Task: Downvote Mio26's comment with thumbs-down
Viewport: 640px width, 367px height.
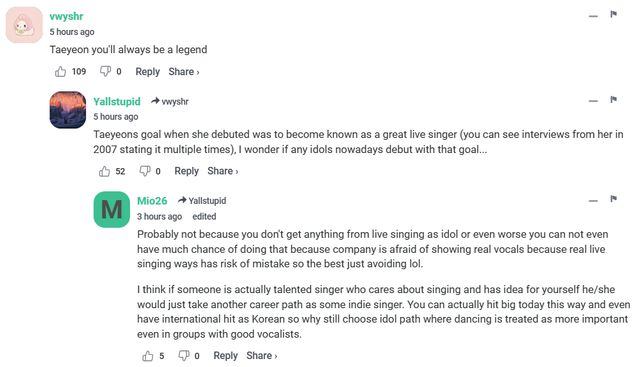Action: pyautogui.click(x=184, y=356)
